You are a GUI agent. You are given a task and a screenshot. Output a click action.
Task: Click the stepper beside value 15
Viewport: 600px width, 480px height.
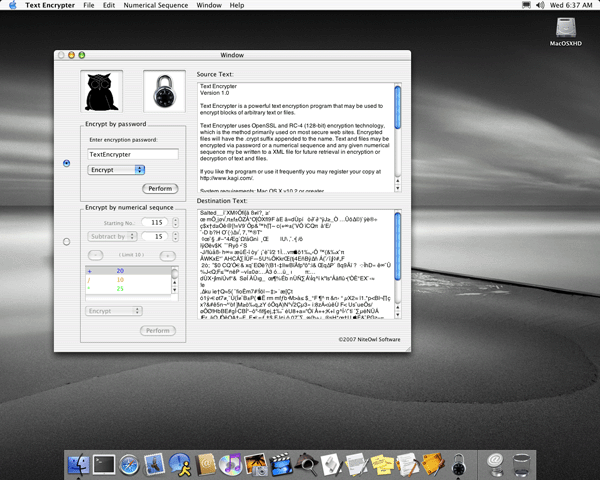(x=175, y=237)
